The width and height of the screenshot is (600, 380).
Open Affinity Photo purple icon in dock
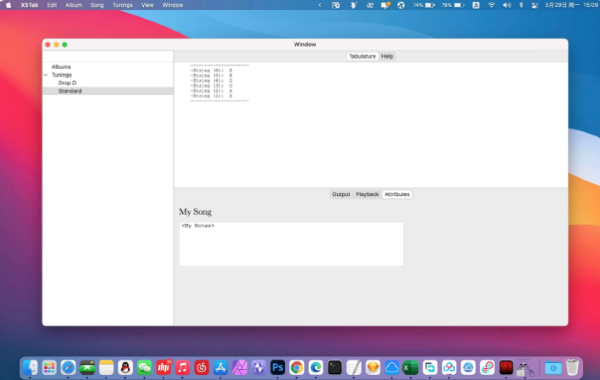tap(240, 368)
